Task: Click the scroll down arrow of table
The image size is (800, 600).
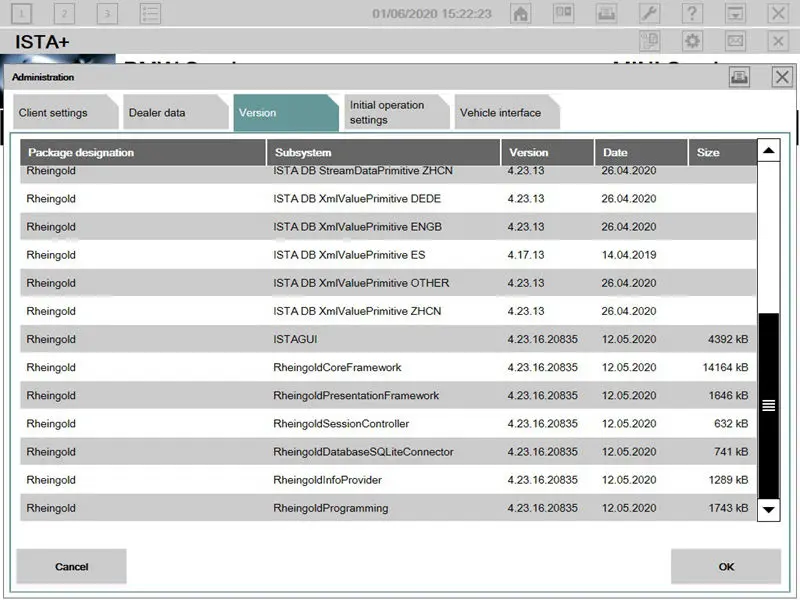Action: click(768, 509)
